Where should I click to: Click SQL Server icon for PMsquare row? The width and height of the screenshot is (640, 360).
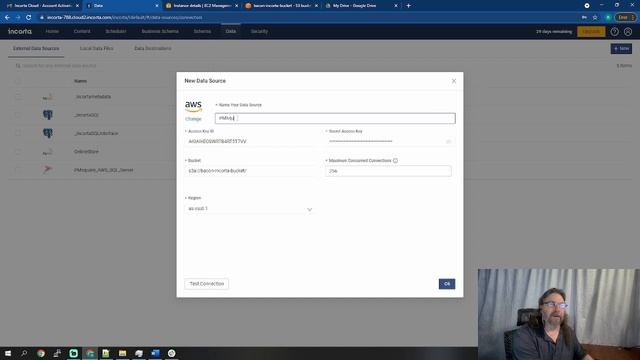coord(48,169)
